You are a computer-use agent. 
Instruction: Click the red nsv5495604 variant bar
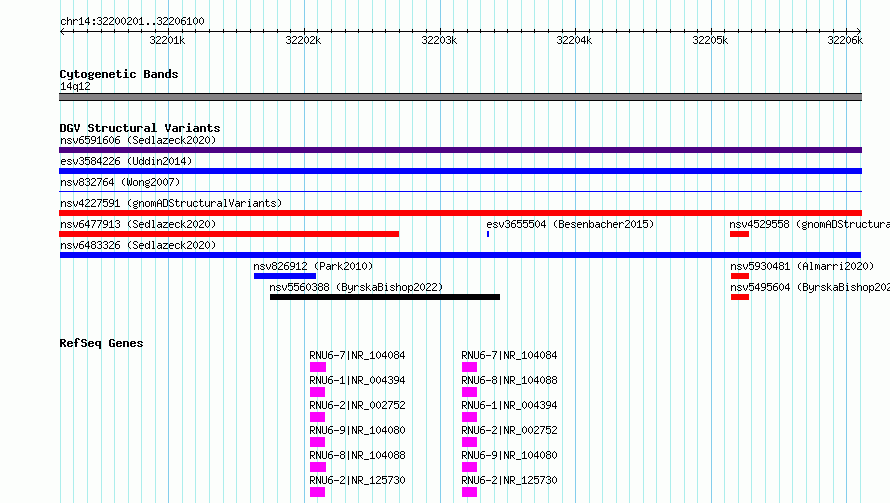pyautogui.click(x=740, y=297)
